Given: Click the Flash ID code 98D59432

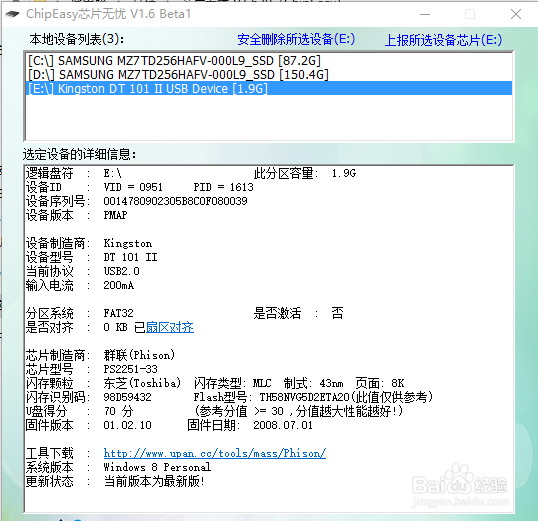Looking at the screenshot, I should 127,397.
